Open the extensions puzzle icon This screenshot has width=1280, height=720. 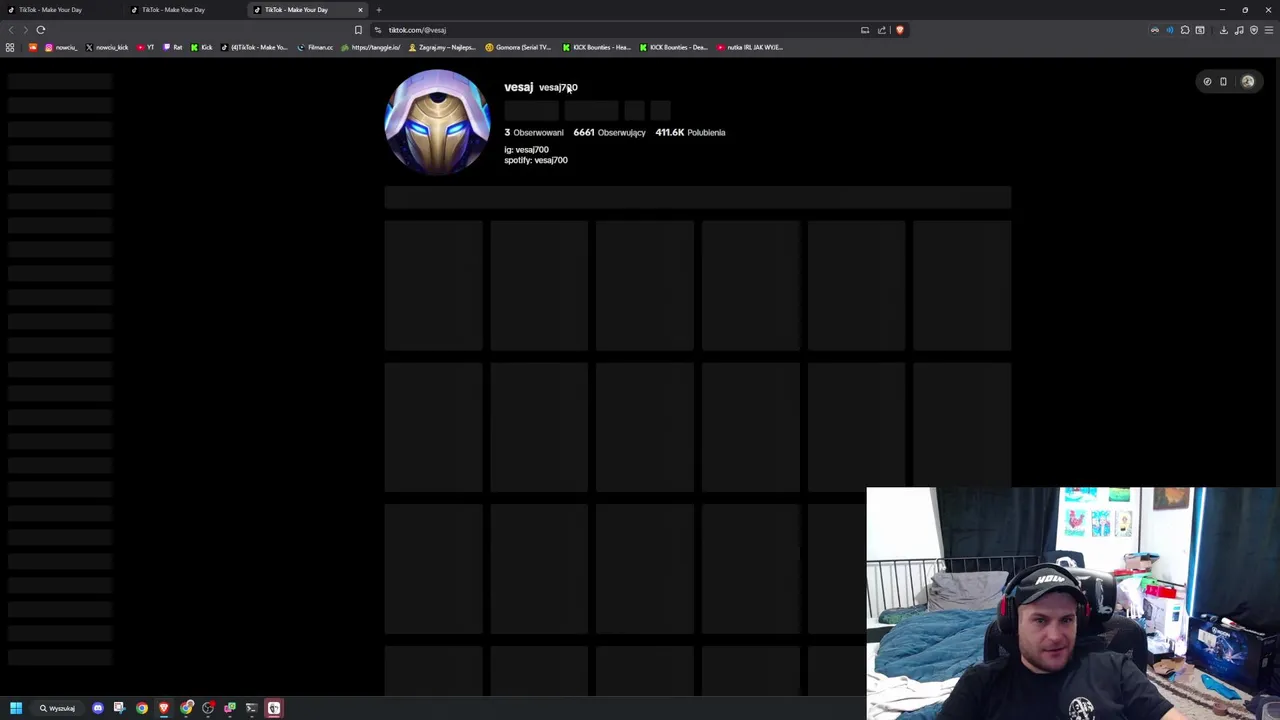pyautogui.click(x=1185, y=30)
